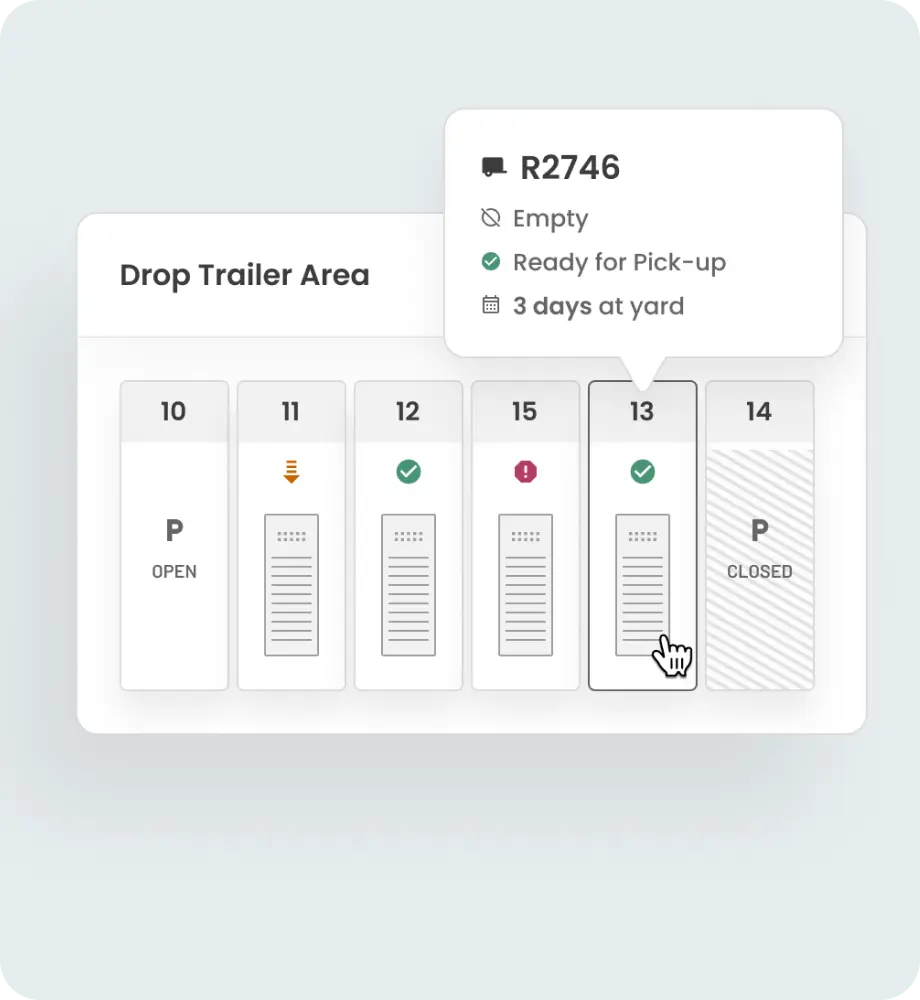Select the trailer occupying slot 13
Viewport: 920px width, 1000px height.
[x=642, y=580]
